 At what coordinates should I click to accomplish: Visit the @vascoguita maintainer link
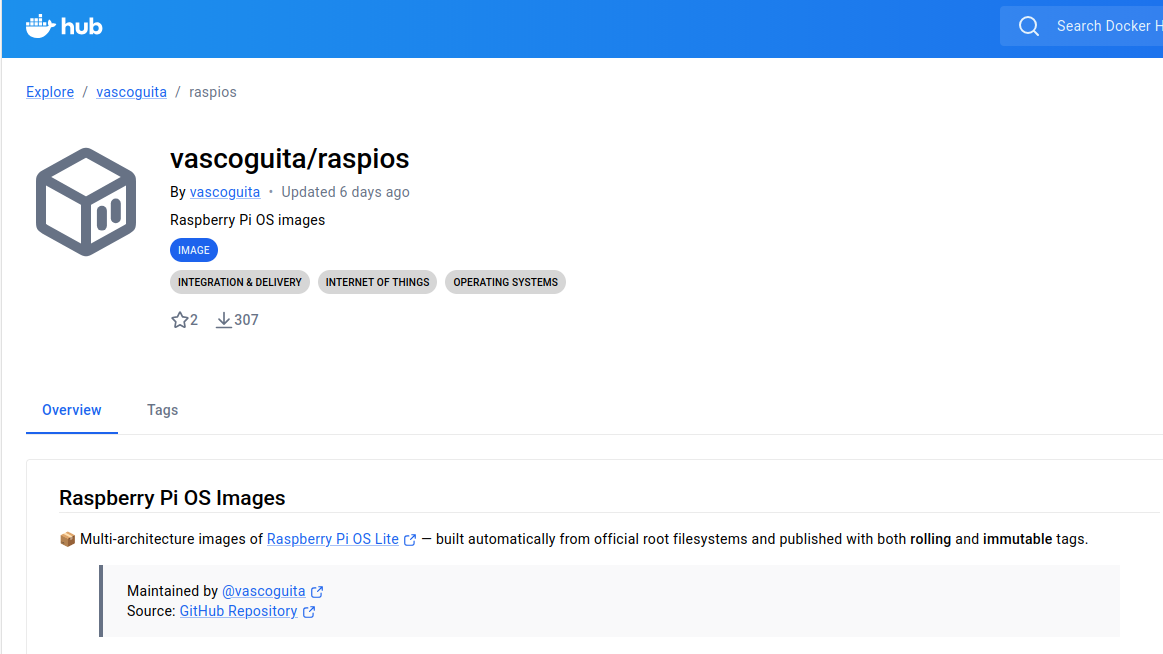pos(263,591)
